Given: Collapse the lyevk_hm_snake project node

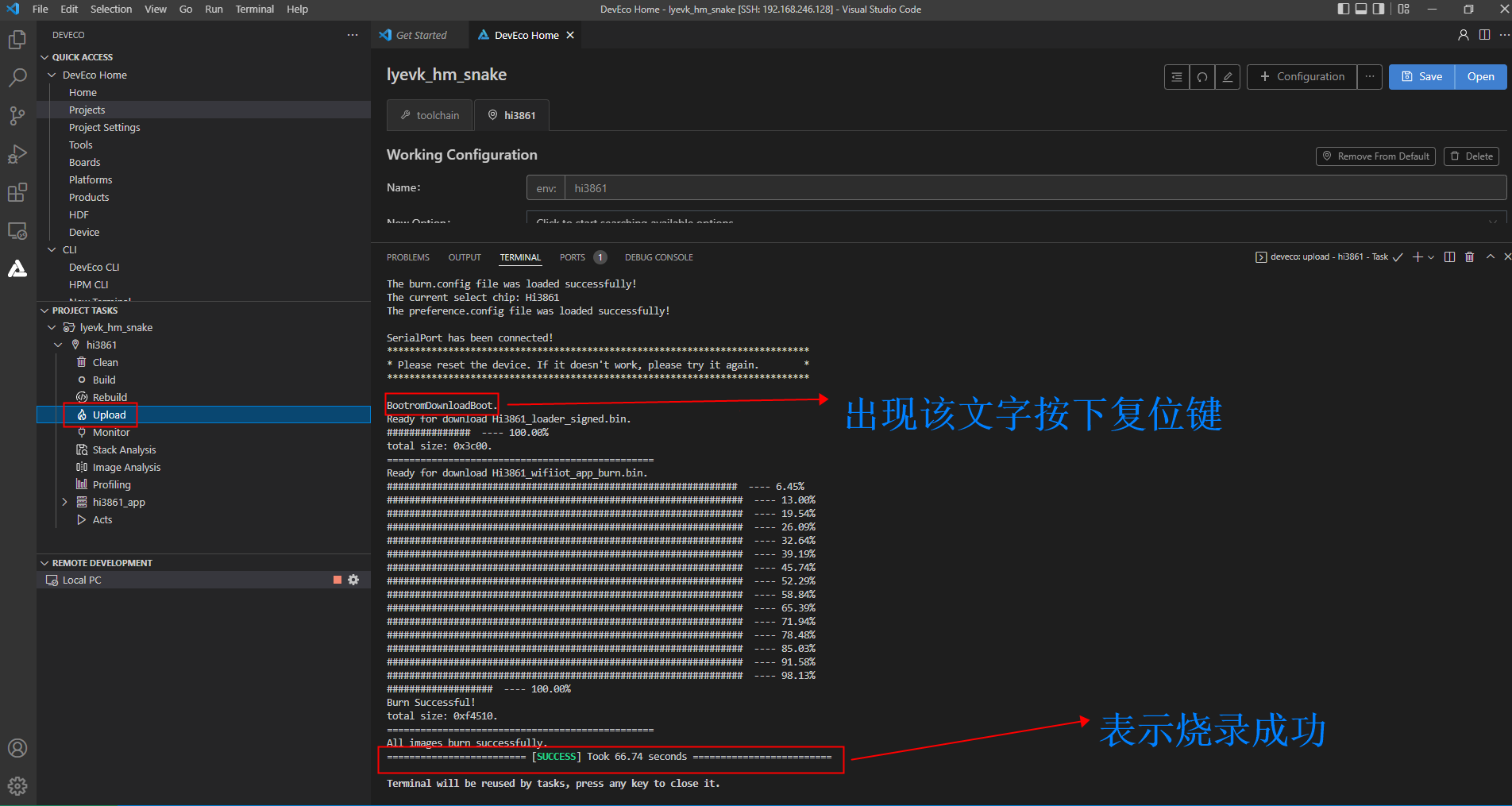Looking at the screenshot, I should [x=52, y=327].
